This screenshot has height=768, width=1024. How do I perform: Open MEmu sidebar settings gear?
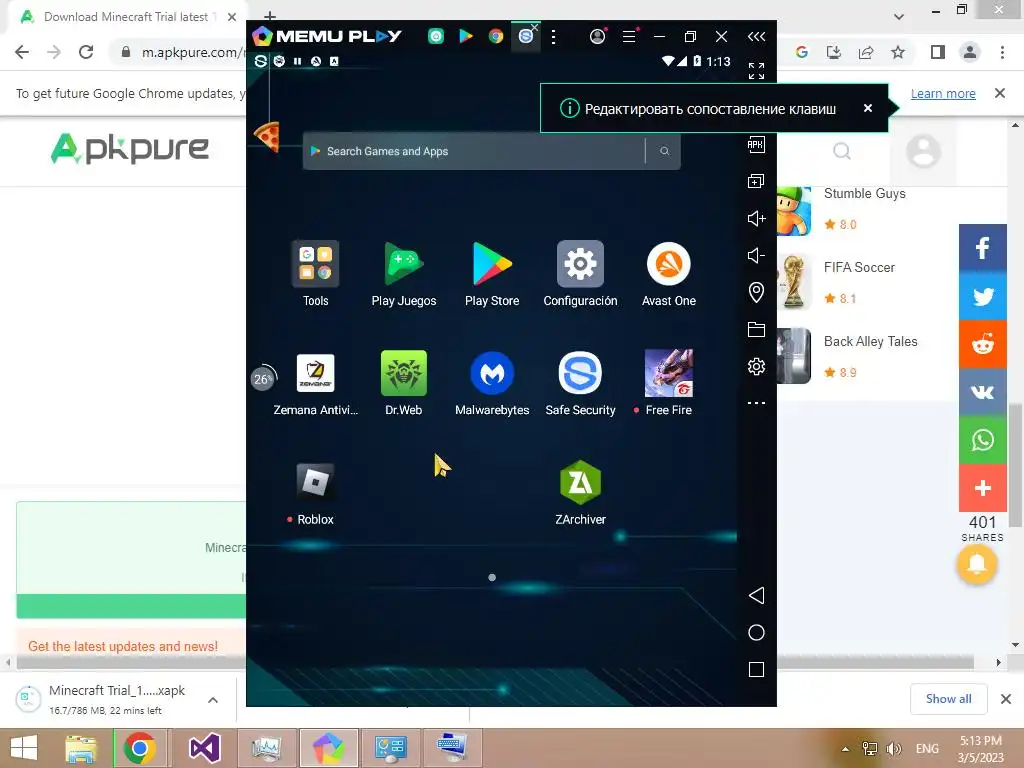click(756, 366)
